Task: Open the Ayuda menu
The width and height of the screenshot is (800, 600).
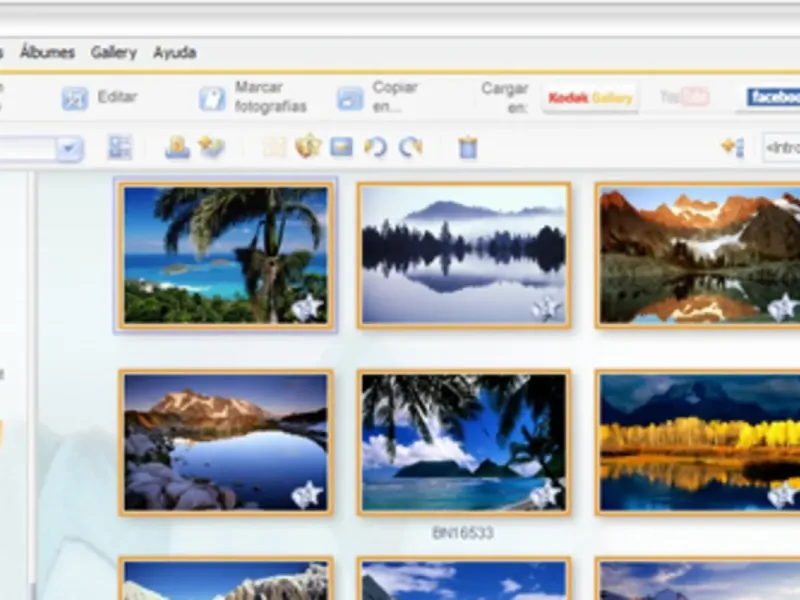Action: click(x=174, y=52)
